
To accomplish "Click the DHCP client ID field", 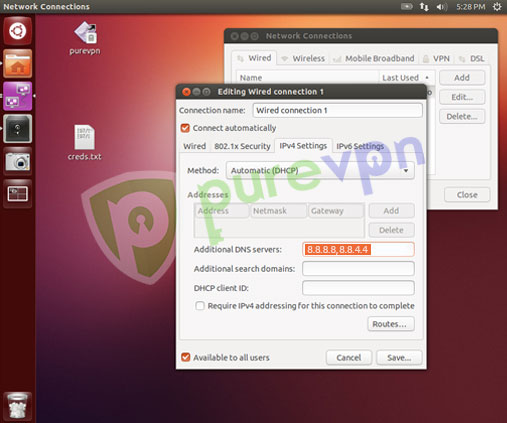I will [x=358, y=288].
